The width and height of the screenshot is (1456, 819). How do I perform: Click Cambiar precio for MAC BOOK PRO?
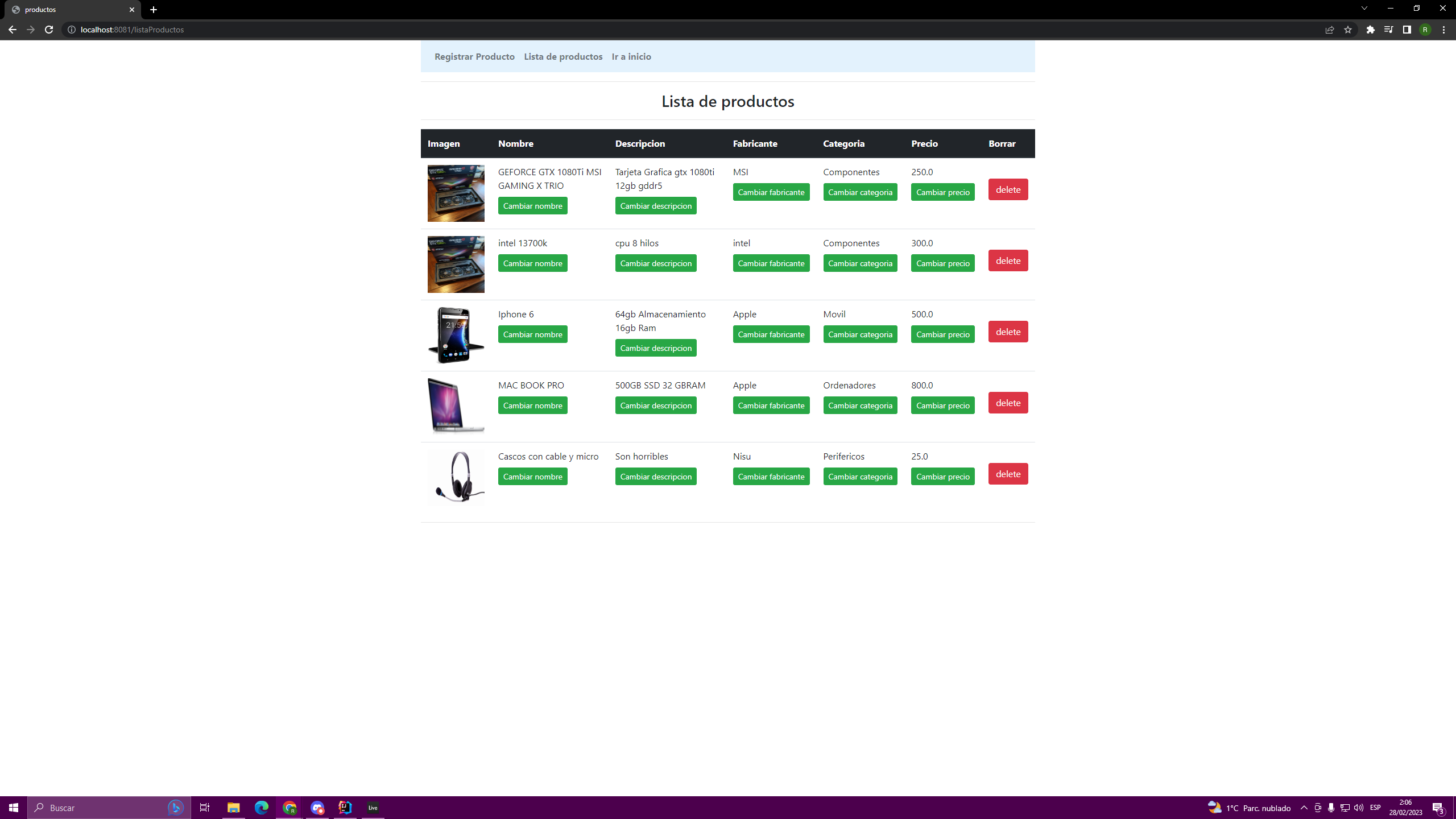click(942, 406)
